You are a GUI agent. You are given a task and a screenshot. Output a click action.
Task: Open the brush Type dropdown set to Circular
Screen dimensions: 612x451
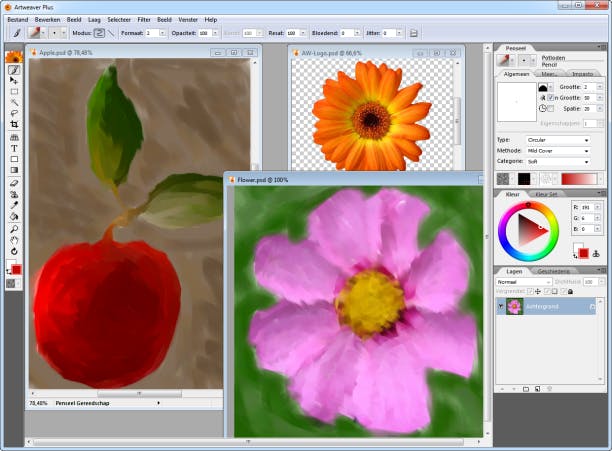557,140
